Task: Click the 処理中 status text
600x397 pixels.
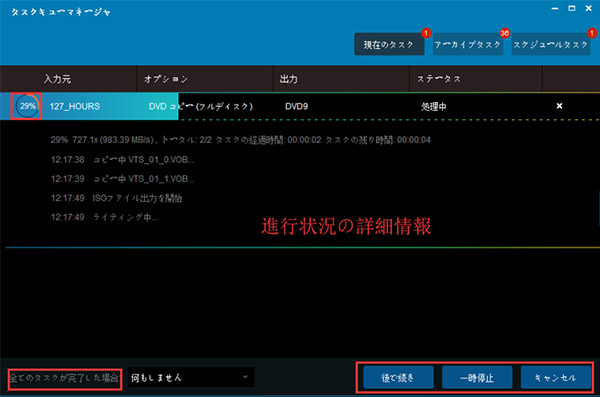Action: [434, 106]
